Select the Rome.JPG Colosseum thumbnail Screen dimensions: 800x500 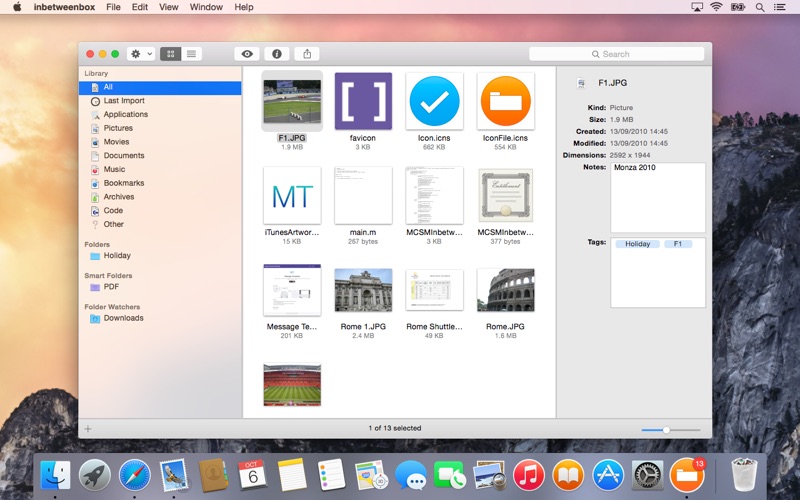coord(505,290)
